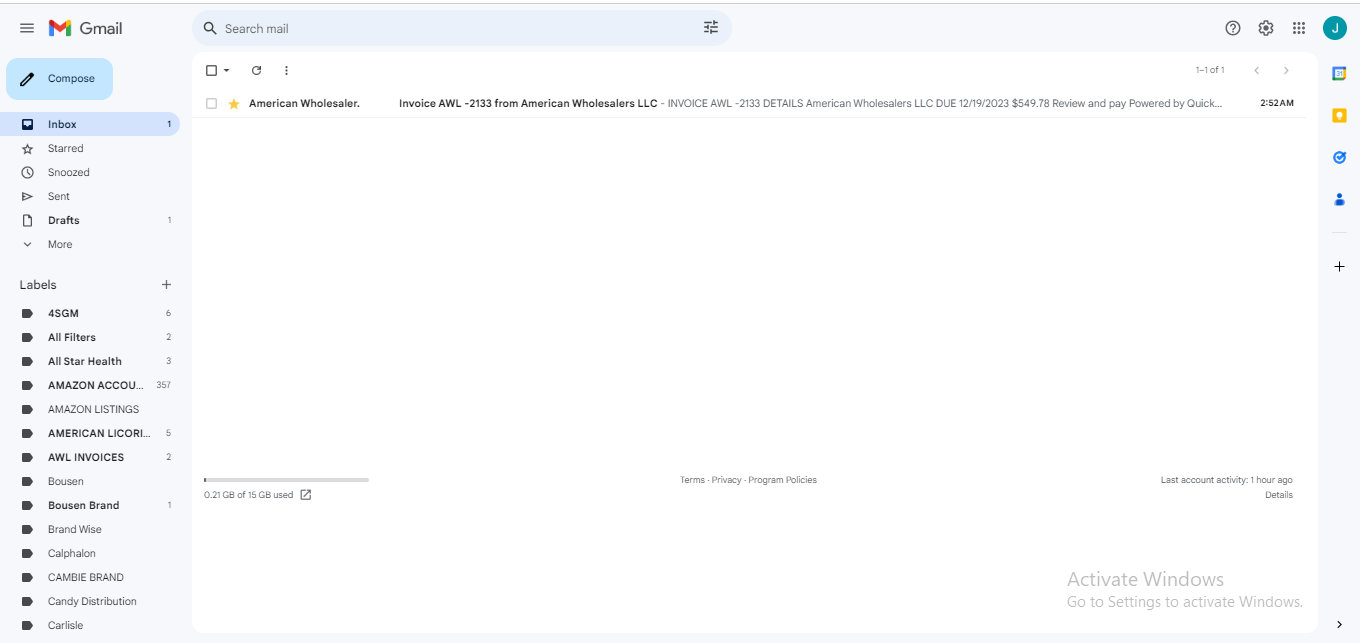This screenshot has height=643, width=1360.
Task: Open the All Filters label
Action: 90,337
